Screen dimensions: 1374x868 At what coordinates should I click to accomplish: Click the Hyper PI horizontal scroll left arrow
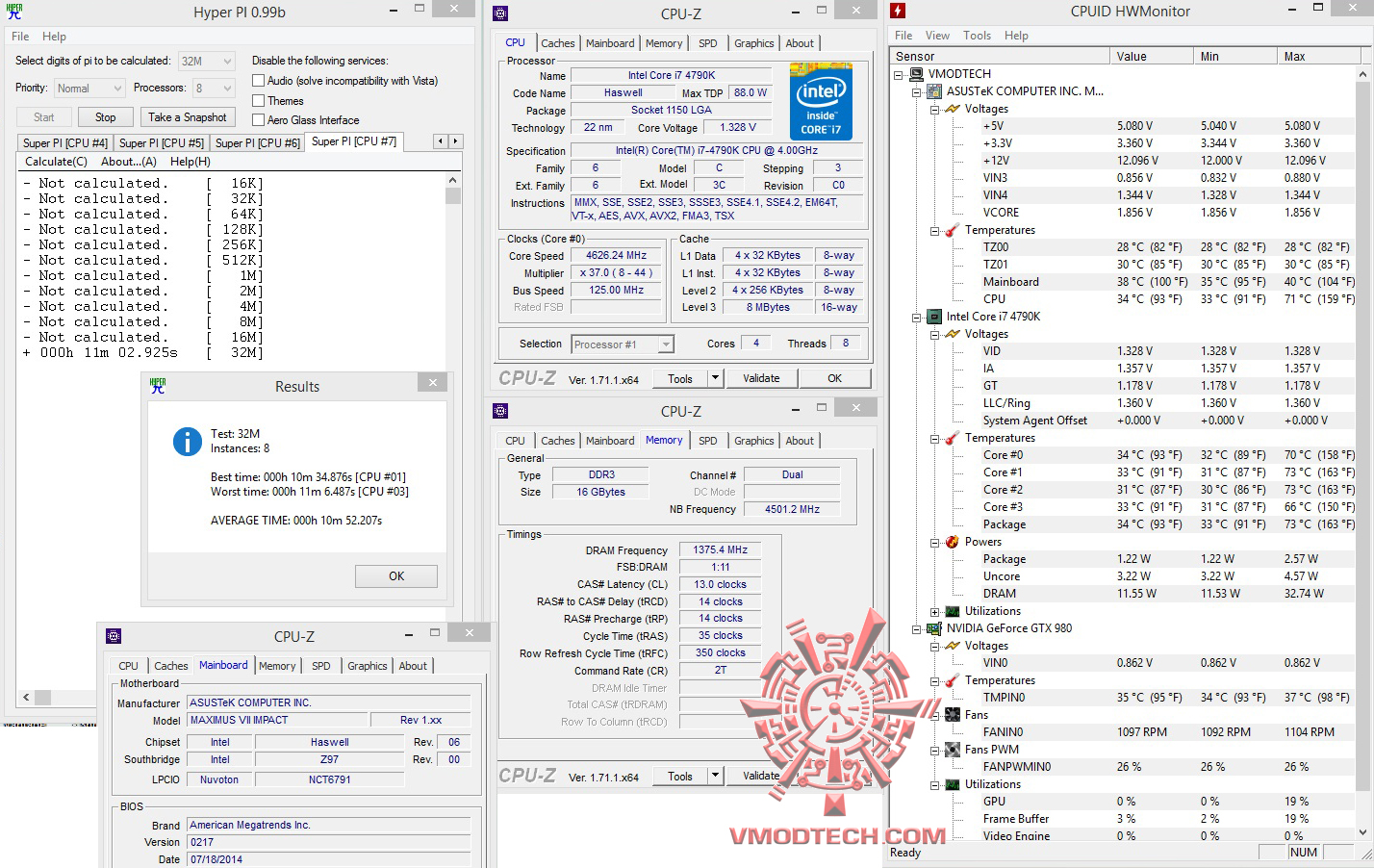(26, 697)
